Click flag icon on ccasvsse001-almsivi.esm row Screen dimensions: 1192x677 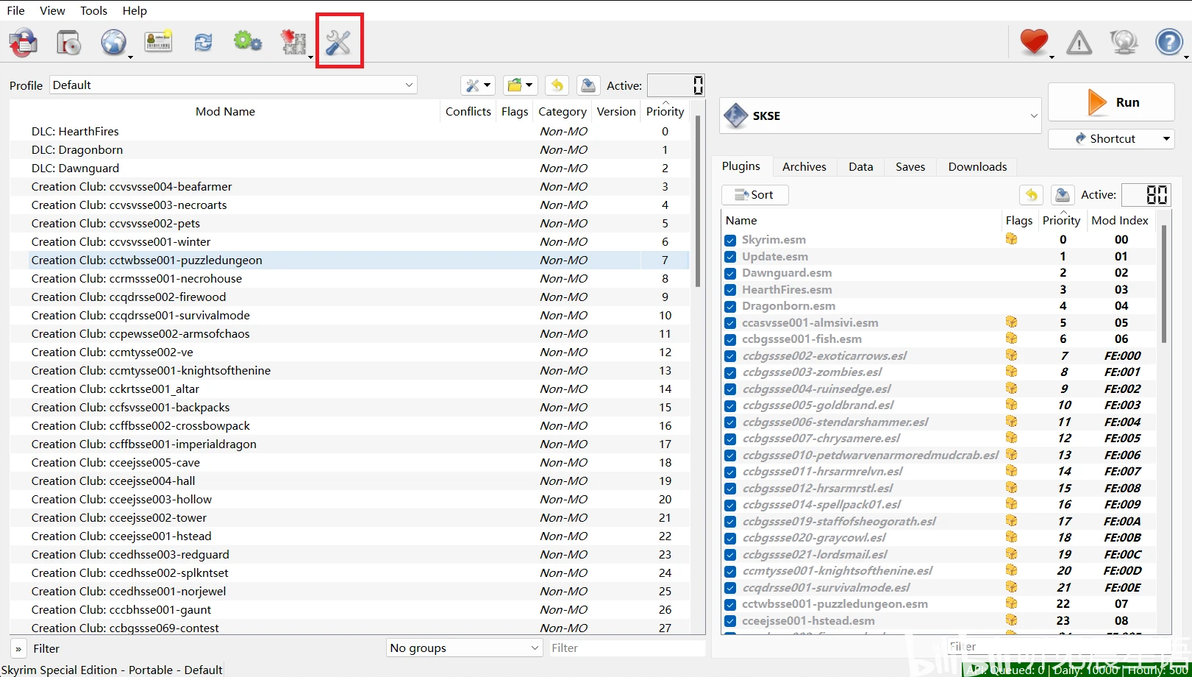pos(1011,322)
